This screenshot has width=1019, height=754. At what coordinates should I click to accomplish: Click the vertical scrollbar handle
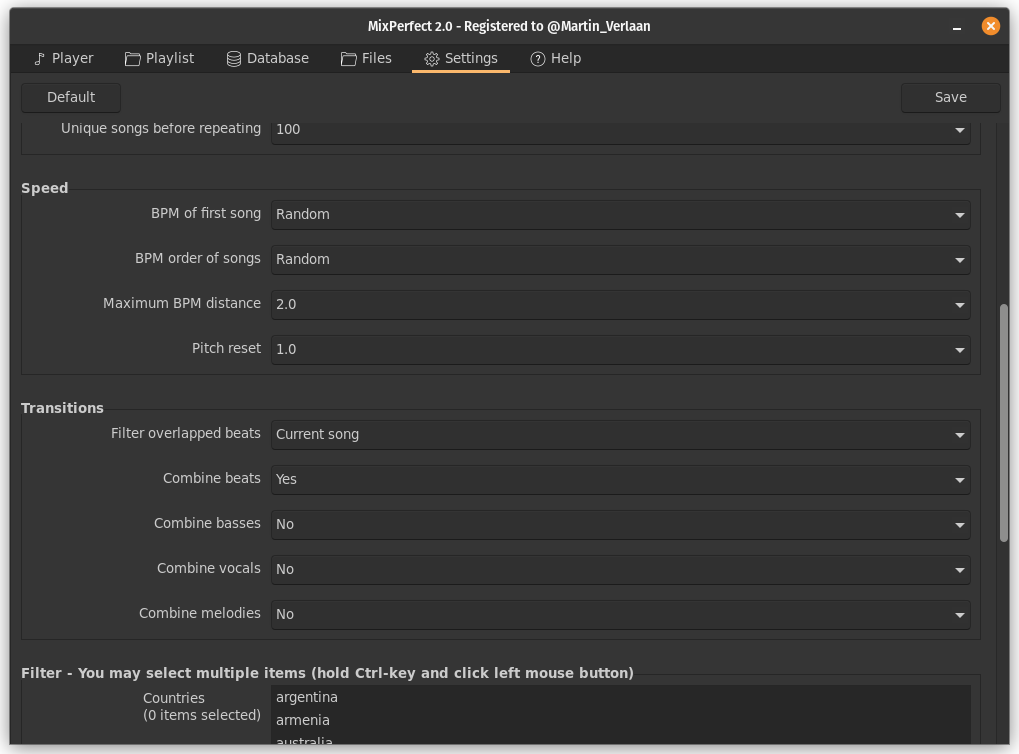pyautogui.click(x=1004, y=422)
